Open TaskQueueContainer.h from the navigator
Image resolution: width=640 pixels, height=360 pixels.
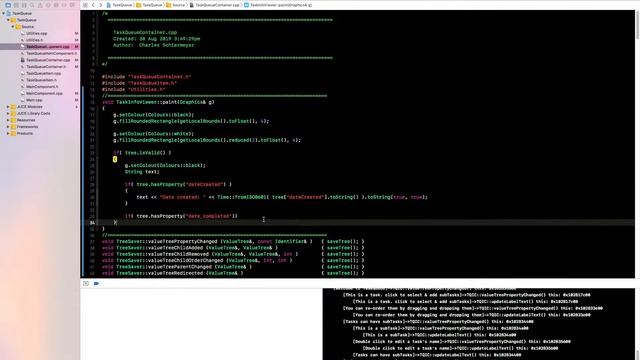[46, 67]
